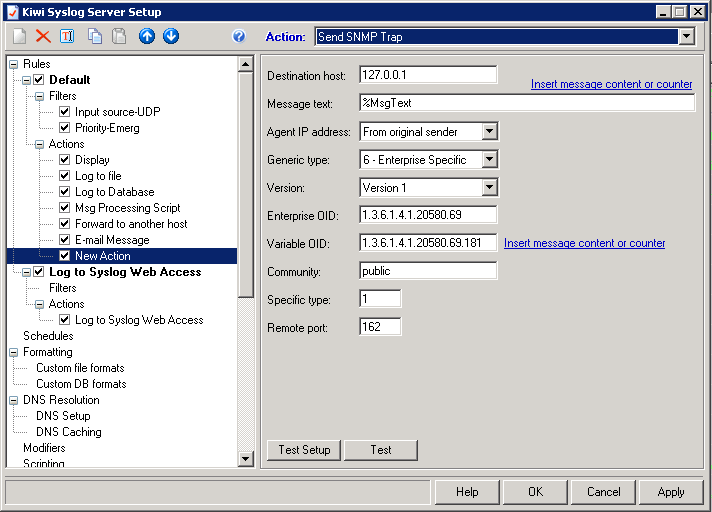This screenshot has height=512, width=712.
Task: Select Custom file formats
Action: click(80, 368)
